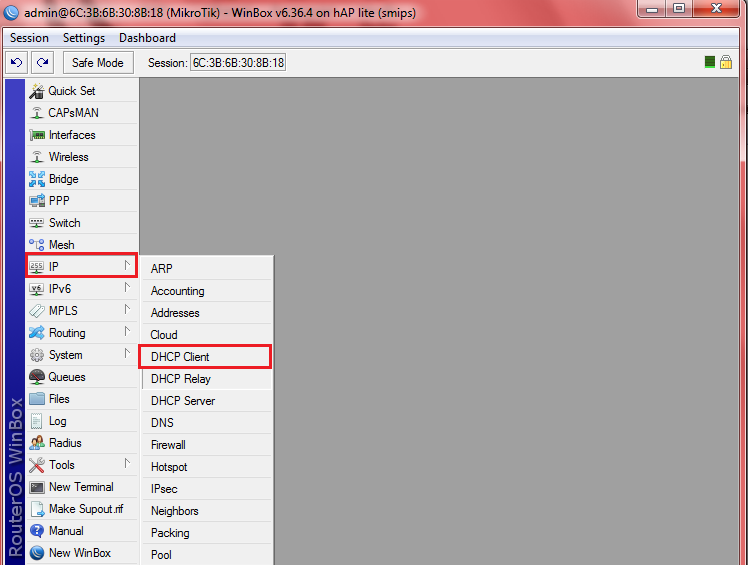748x565 pixels.
Task: Maximize the WinBox window
Action: [679, 9]
